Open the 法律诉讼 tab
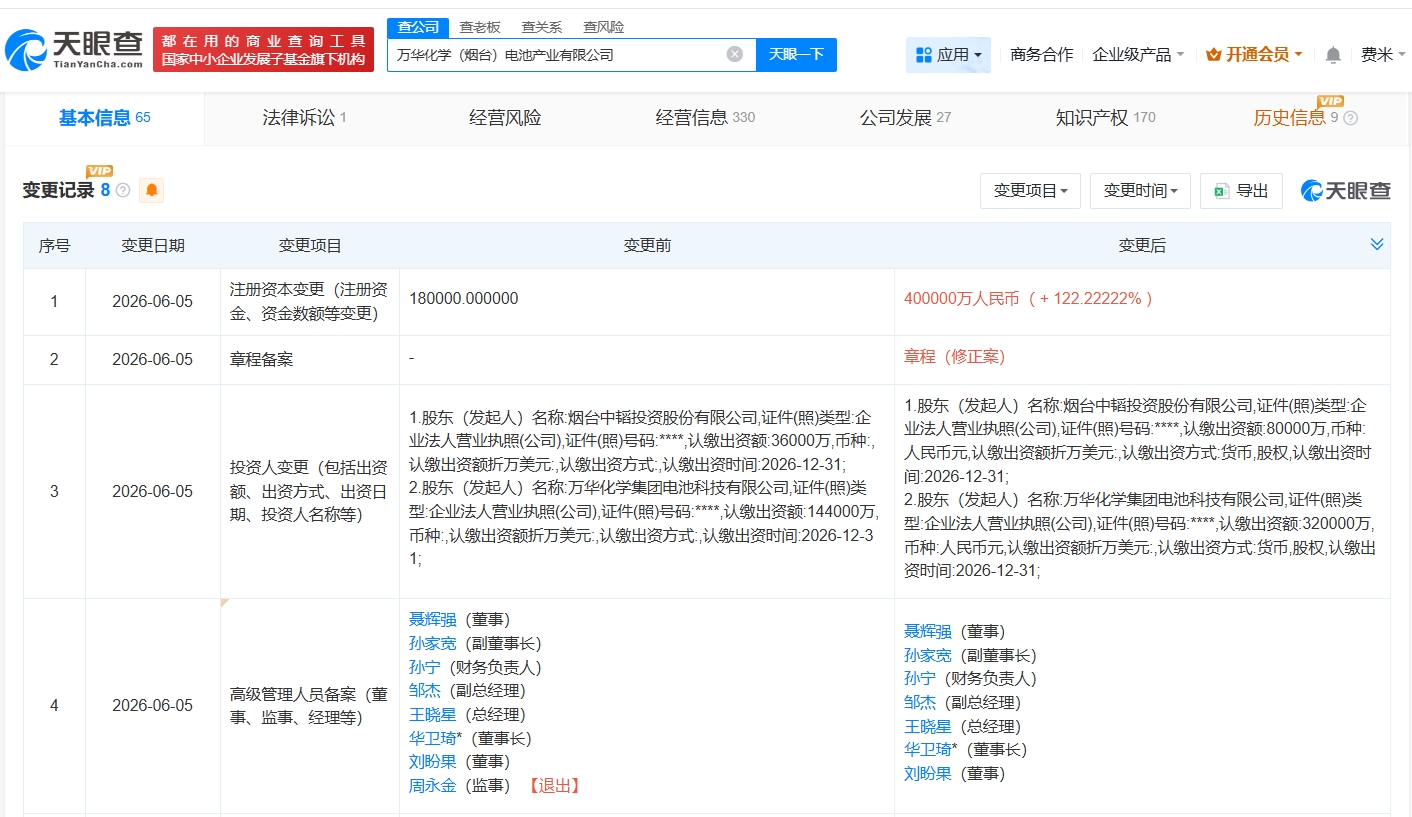1412x817 pixels. tap(304, 118)
